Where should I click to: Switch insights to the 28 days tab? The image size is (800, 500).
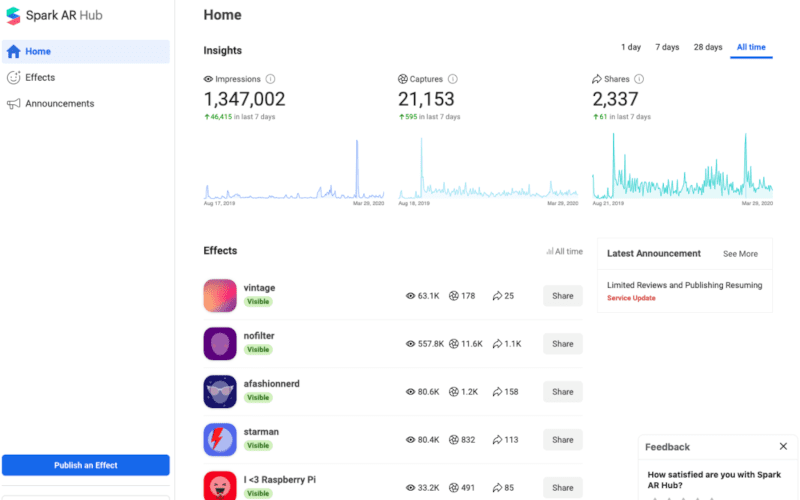point(708,47)
